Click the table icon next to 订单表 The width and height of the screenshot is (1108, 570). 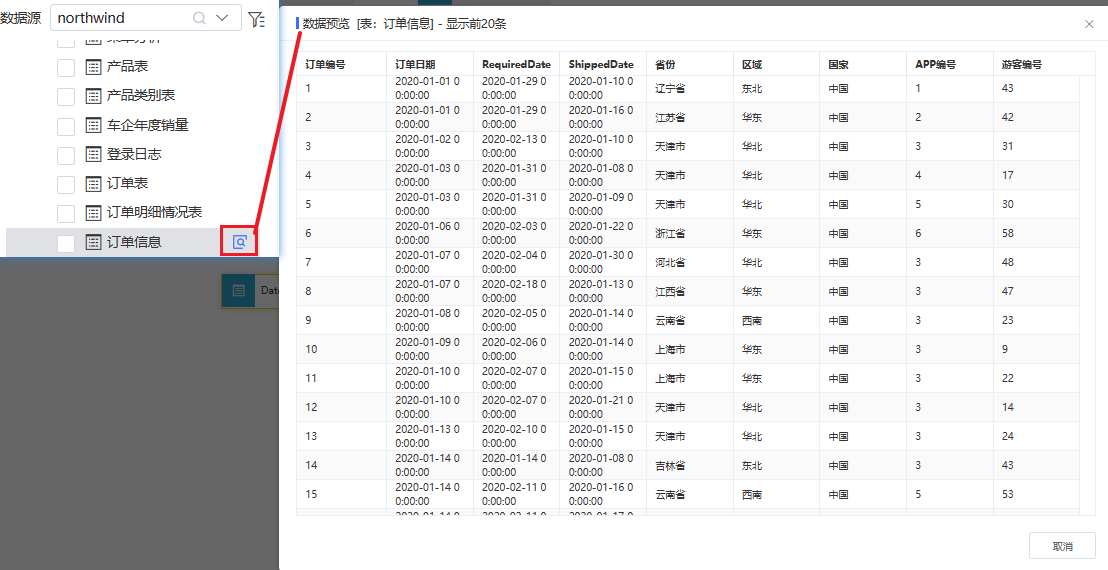(93, 184)
